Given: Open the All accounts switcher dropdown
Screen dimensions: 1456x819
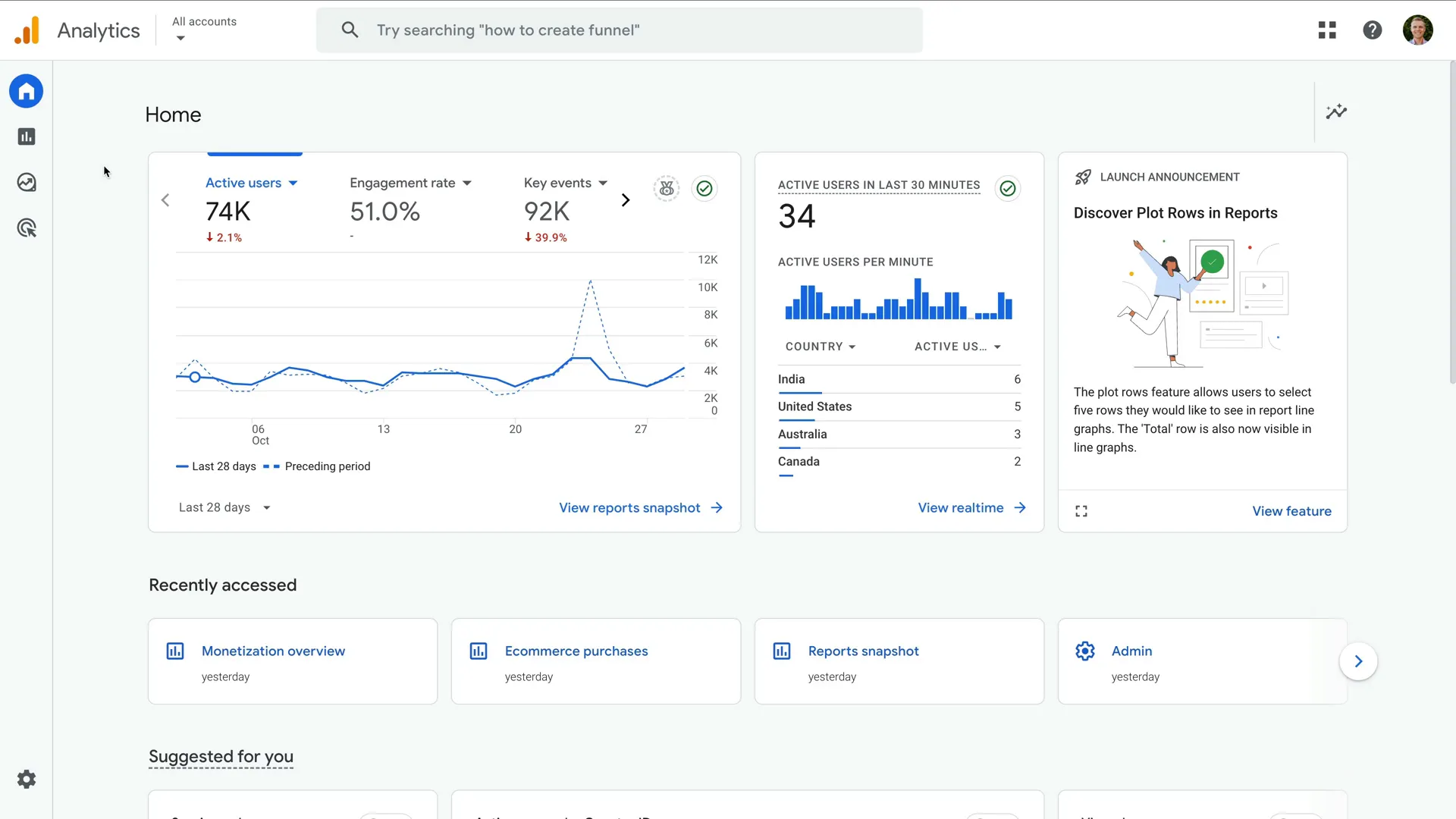Looking at the screenshot, I should (x=203, y=30).
